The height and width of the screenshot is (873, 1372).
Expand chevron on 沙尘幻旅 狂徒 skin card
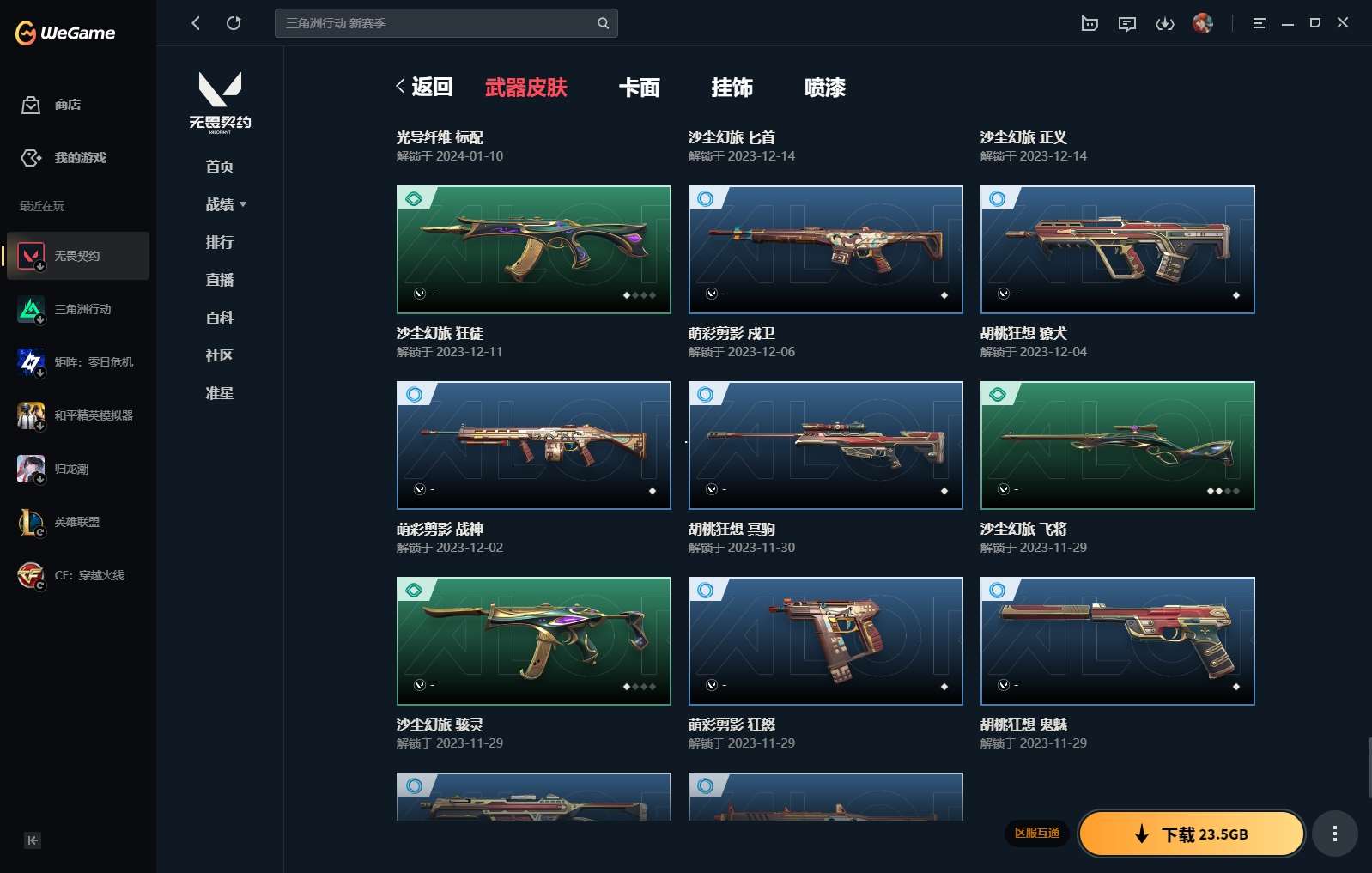tap(420, 294)
